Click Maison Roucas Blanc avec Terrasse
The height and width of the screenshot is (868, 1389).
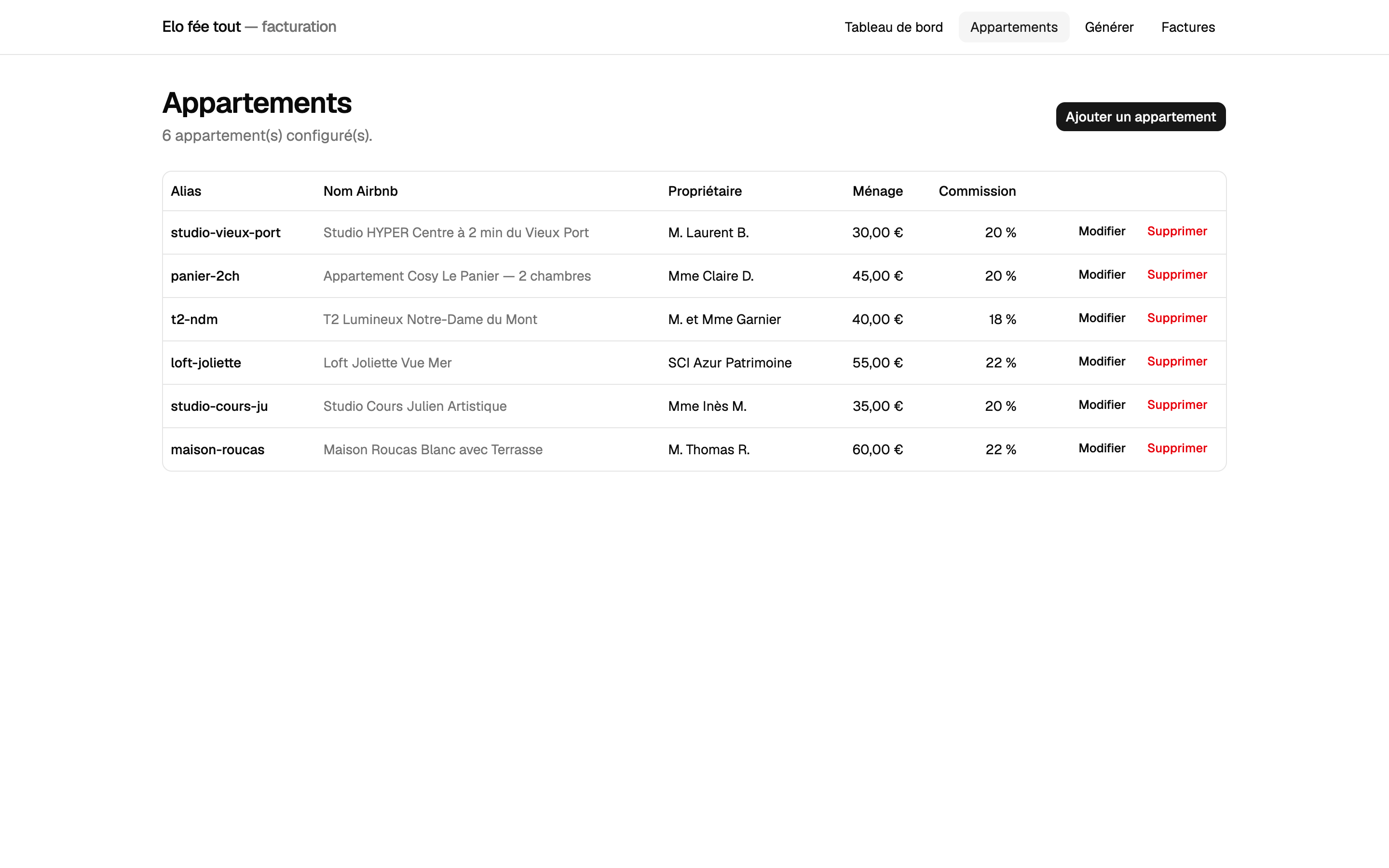pos(433,449)
